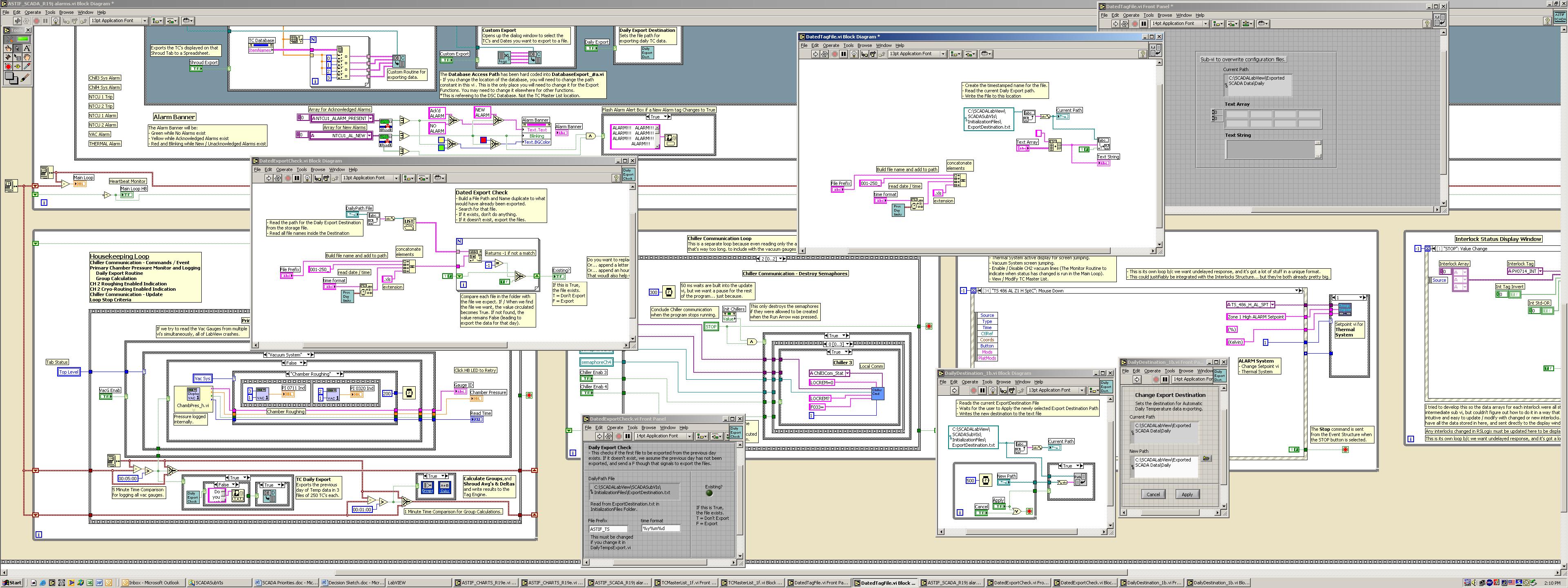Select the Text labeling tool in Tools palette
The width and height of the screenshot is (1568, 588).
pos(27,49)
